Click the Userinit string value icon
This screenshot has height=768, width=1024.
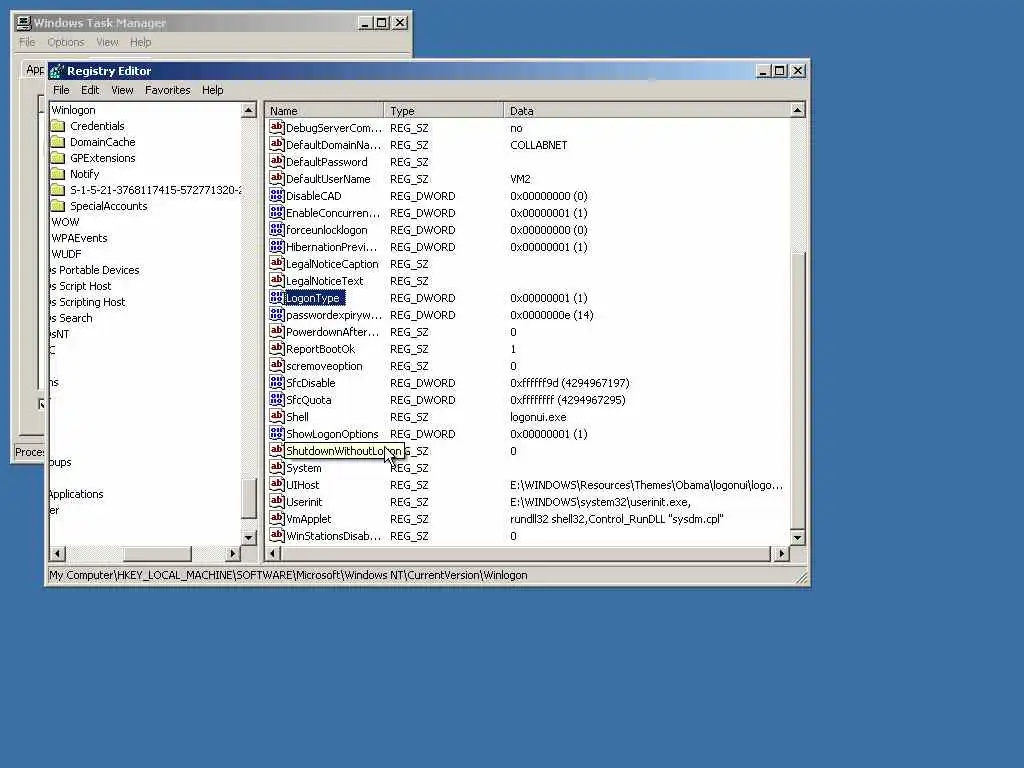pyautogui.click(x=277, y=501)
